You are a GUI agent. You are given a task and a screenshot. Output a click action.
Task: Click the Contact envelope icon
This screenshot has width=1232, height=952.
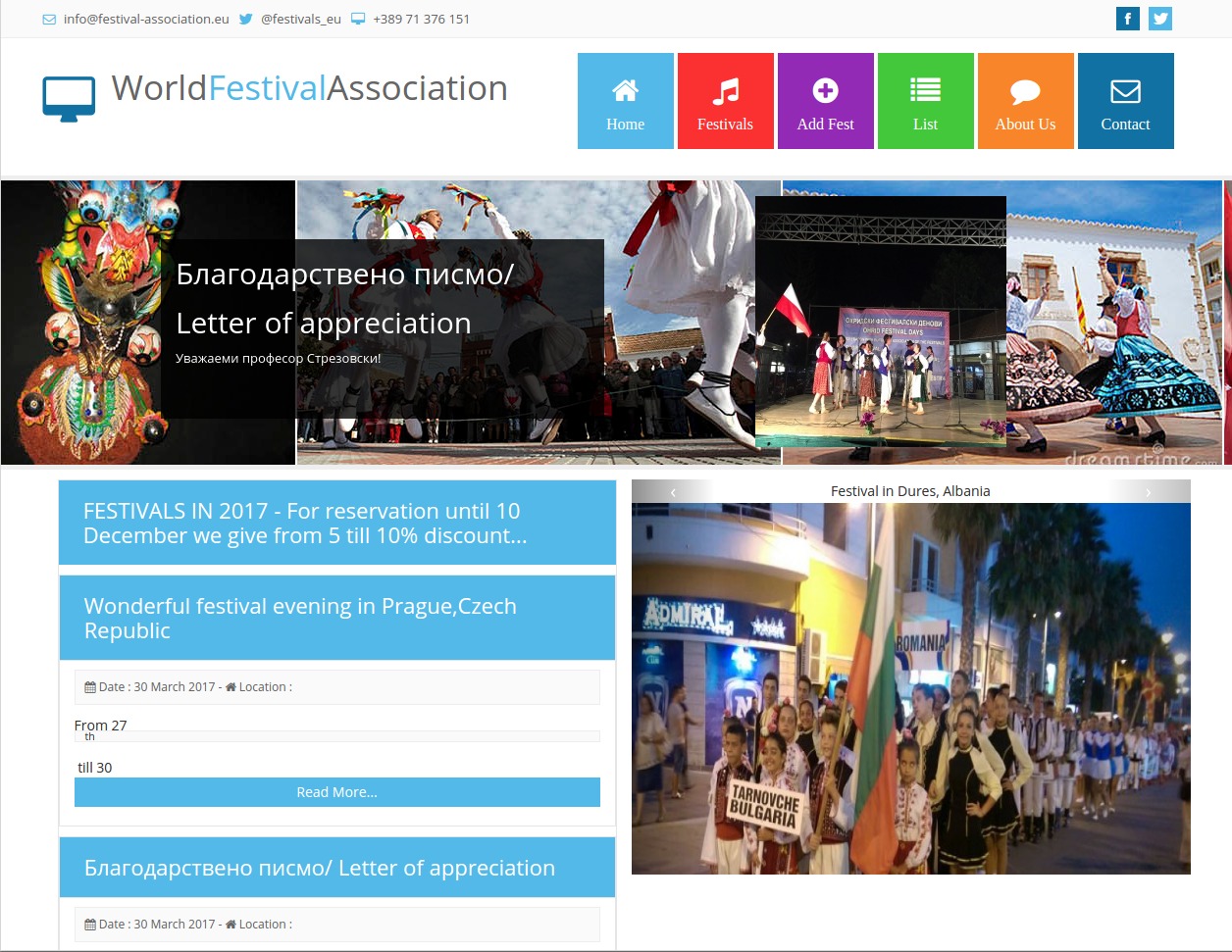point(1125,89)
